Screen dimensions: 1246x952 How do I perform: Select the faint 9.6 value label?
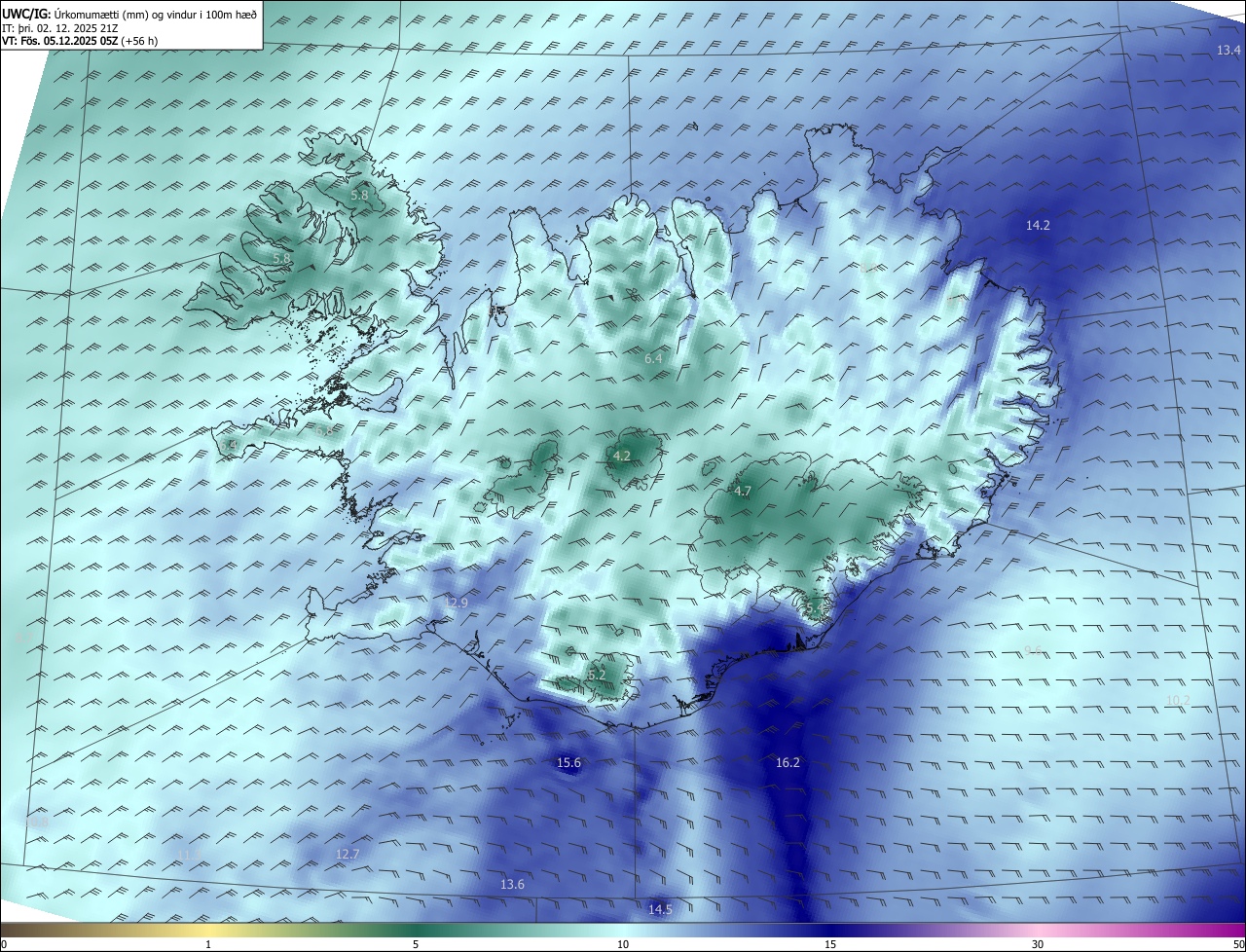[1033, 649]
